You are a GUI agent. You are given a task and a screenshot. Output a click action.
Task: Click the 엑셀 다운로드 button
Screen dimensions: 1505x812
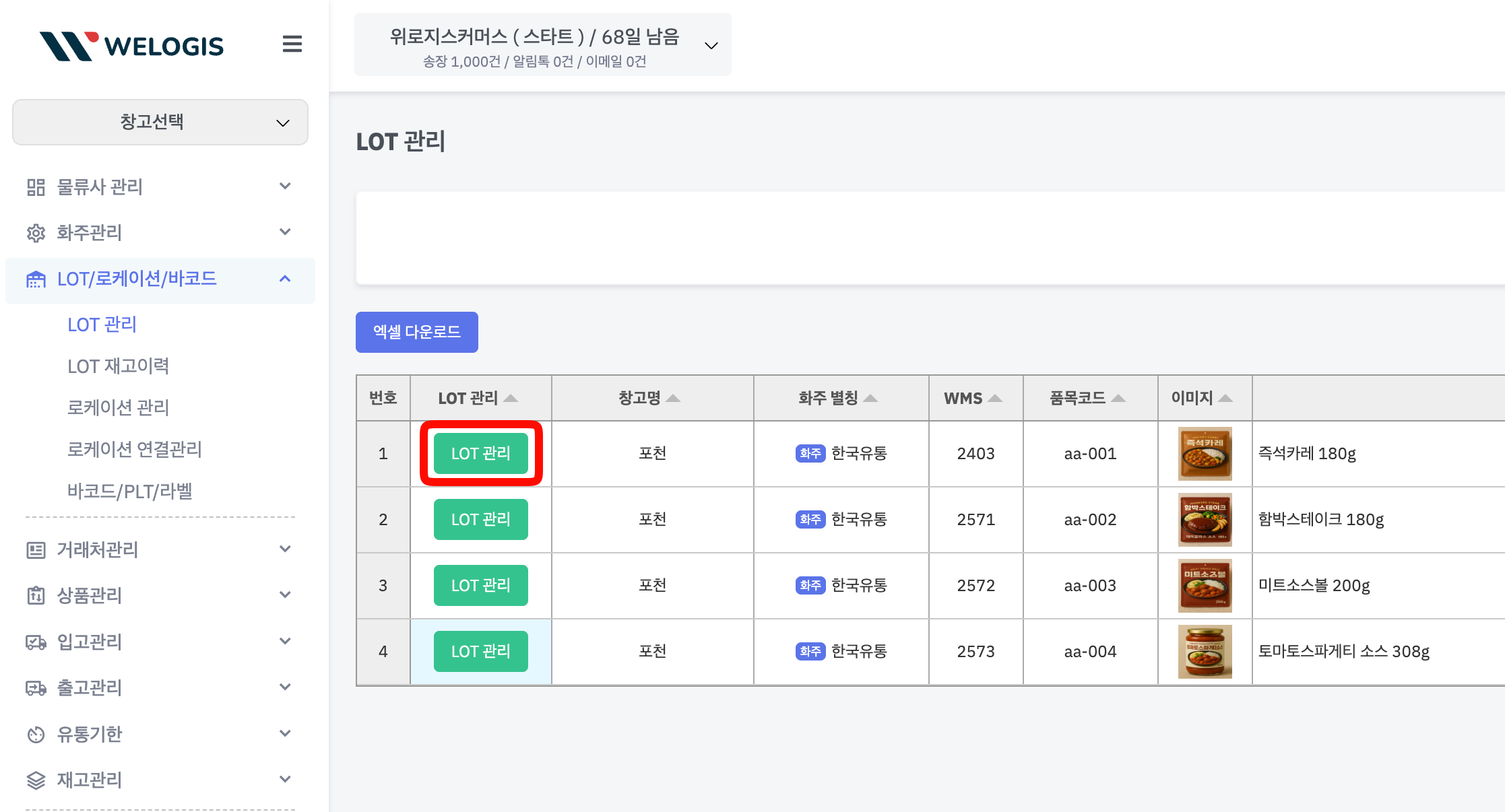click(x=416, y=332)
